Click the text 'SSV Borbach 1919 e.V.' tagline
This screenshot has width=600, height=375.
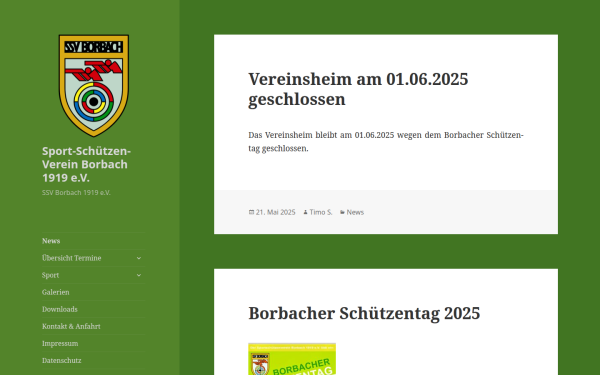(76, 193)
